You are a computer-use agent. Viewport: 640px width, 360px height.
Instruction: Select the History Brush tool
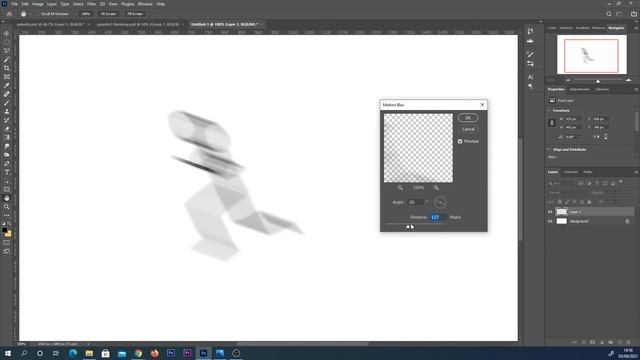tap(7, 120)
